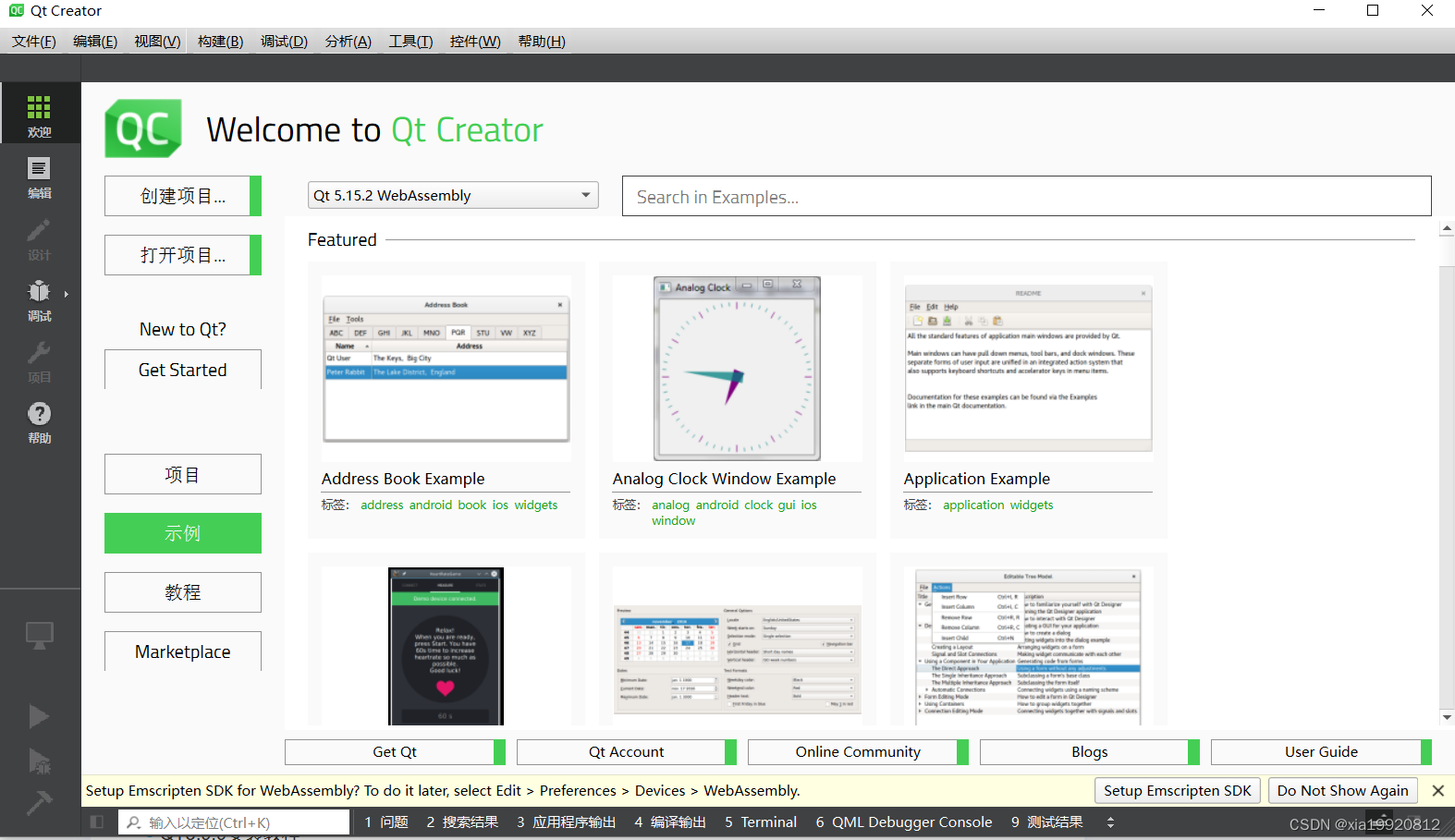Focus the Search in Examples field
Viewport: 1455px width, 840px height.
pos(1026,196)
